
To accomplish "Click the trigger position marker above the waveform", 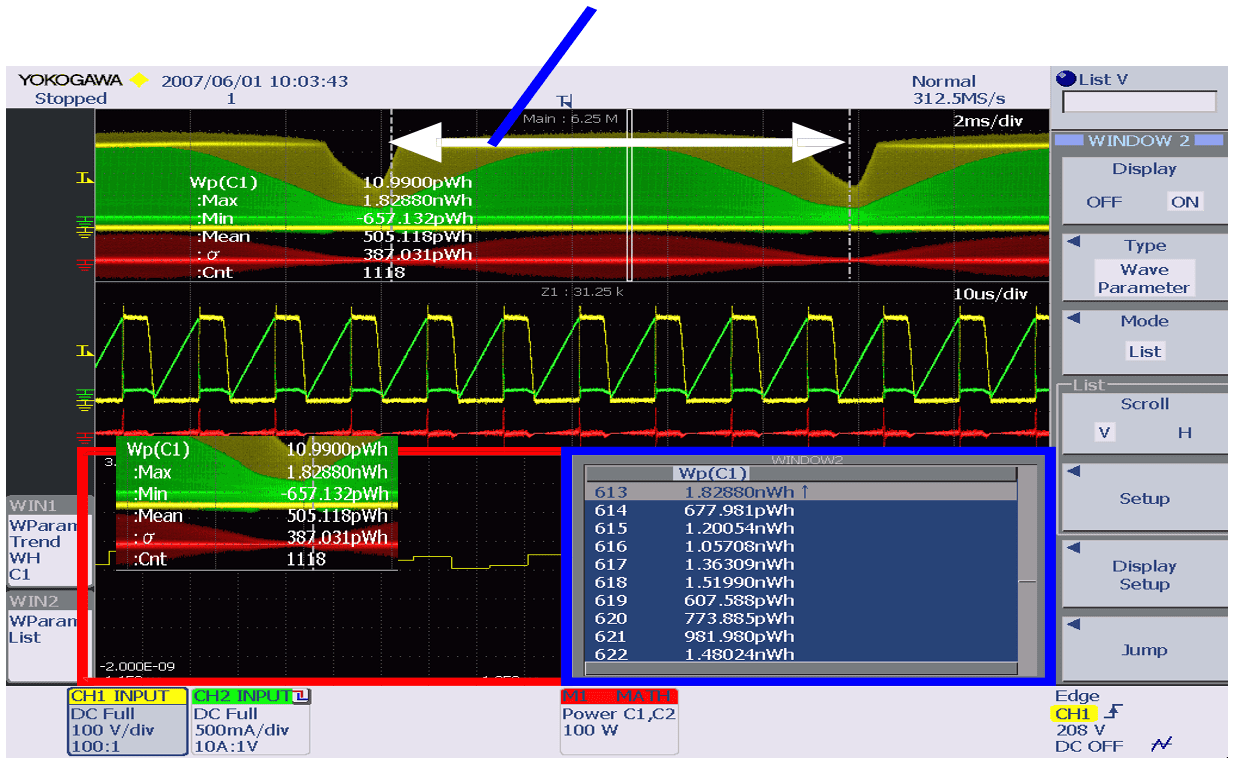I will pyautogui.click(x=566, y=100).
